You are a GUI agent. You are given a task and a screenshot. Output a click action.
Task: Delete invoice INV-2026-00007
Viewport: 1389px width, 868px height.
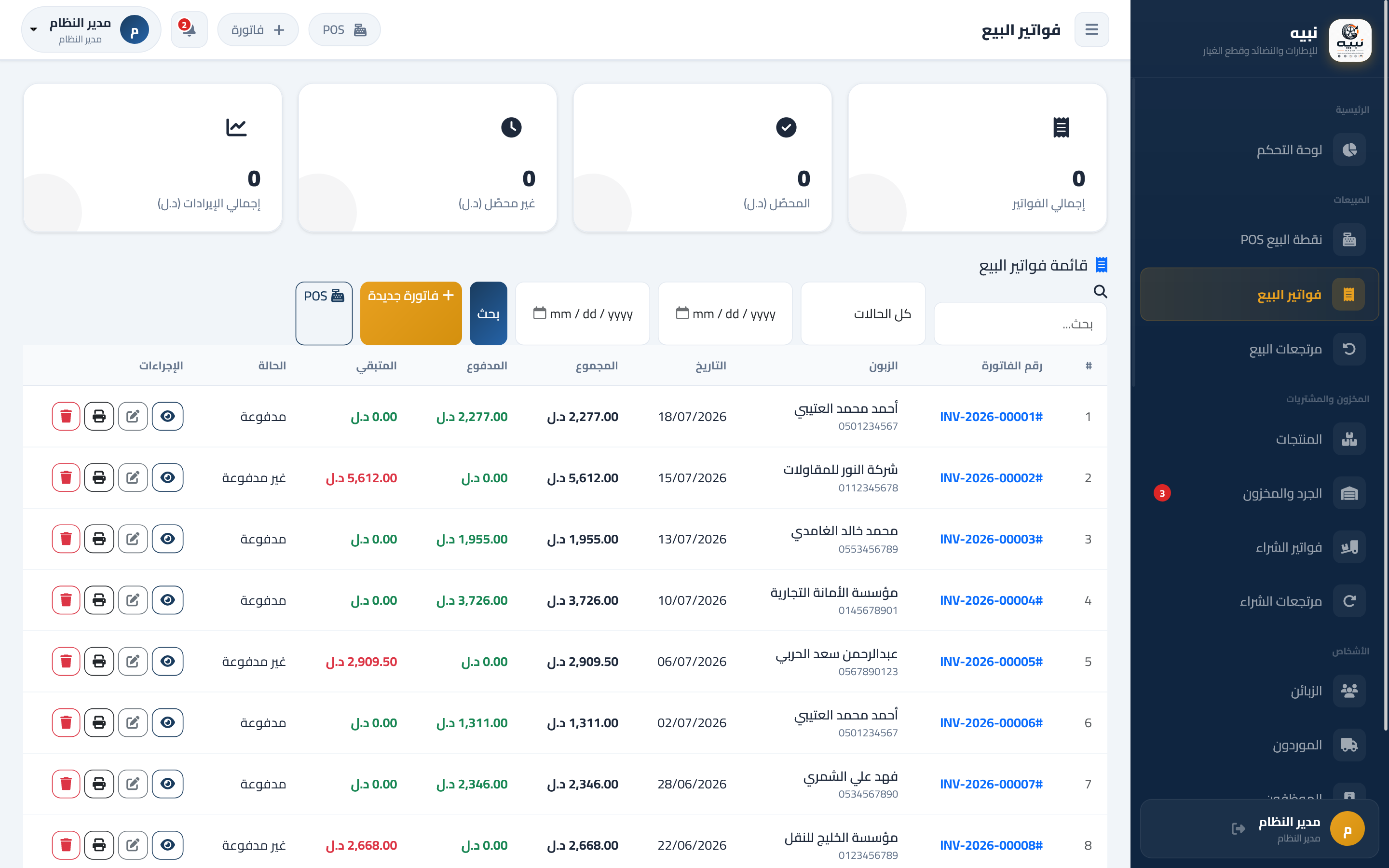(66, 784)
